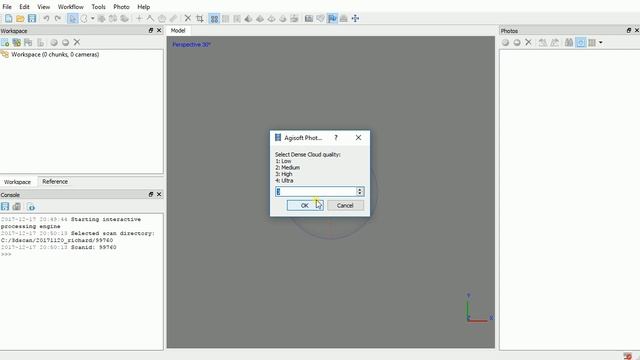Open the Help menu
640x360 pixels.
point(143,7)
